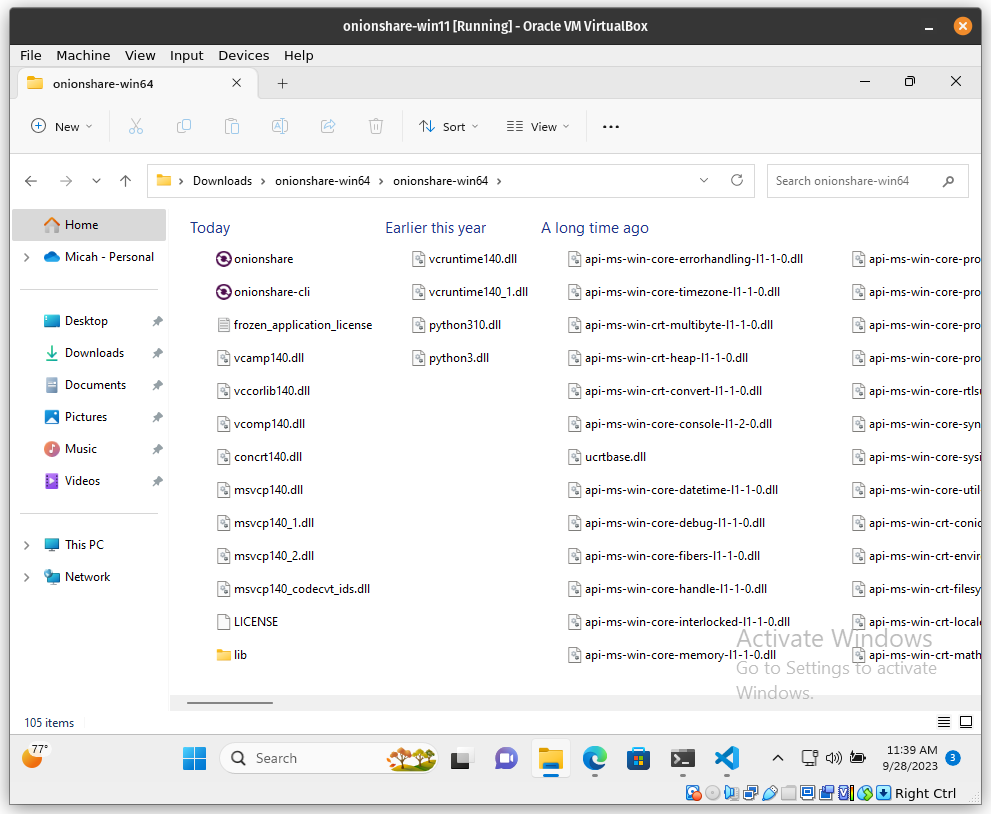Image resolution: width=991 pixels, height=814 pixels.
Task: Open the Share icon in the toolbar
Action: [x=328, y=126]
